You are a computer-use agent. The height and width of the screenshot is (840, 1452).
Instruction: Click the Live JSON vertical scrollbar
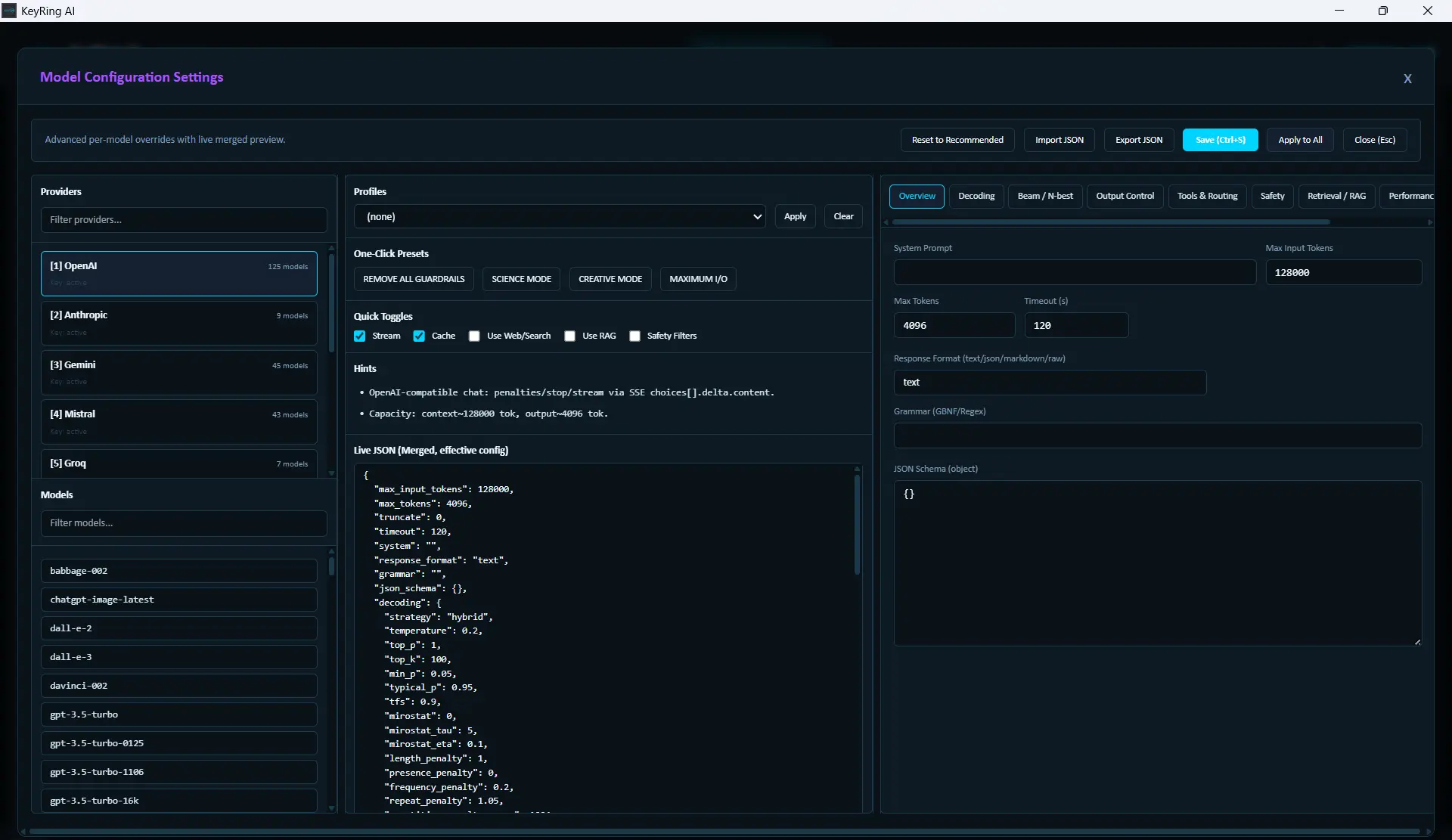(x=857, y=522)
